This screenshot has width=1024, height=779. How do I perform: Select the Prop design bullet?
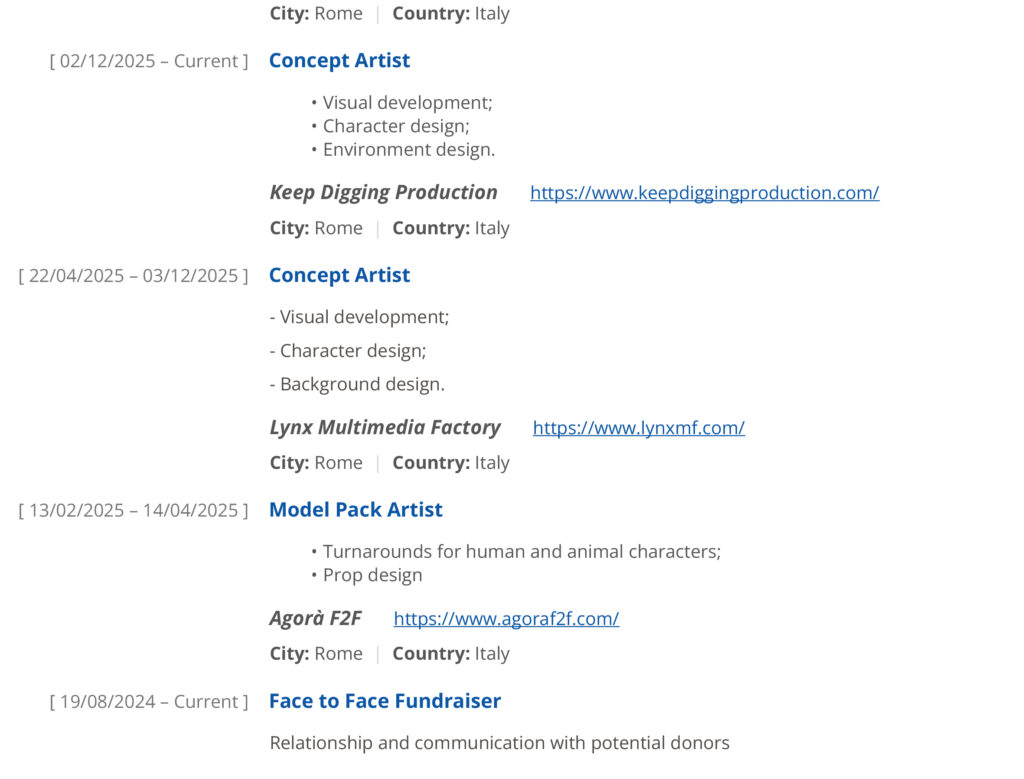pyautogui.click(x=372, y=575)
